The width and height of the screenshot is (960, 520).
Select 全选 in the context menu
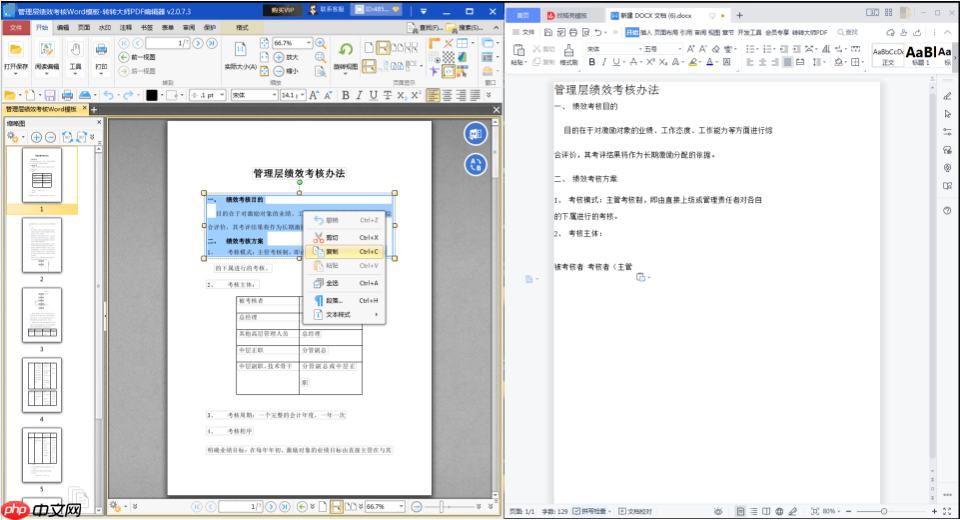(346, 284)
